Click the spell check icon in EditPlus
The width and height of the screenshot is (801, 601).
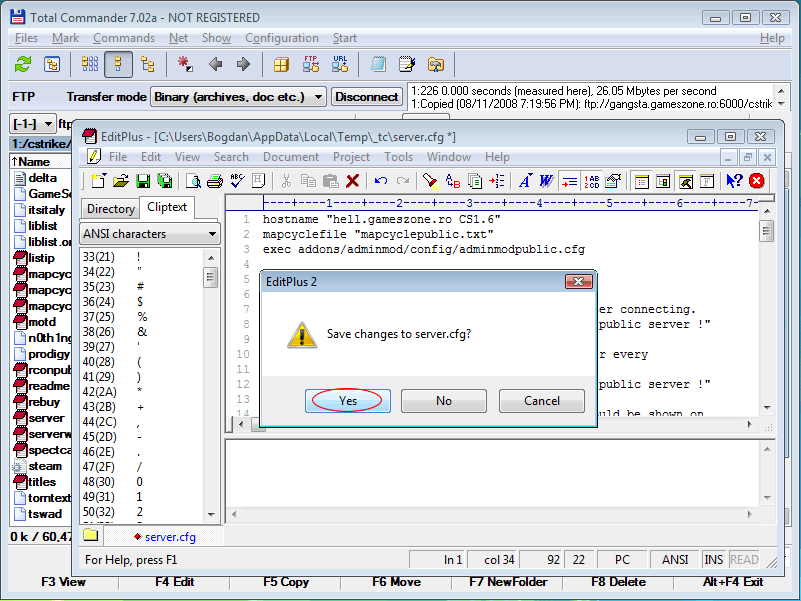coord(237,181)
